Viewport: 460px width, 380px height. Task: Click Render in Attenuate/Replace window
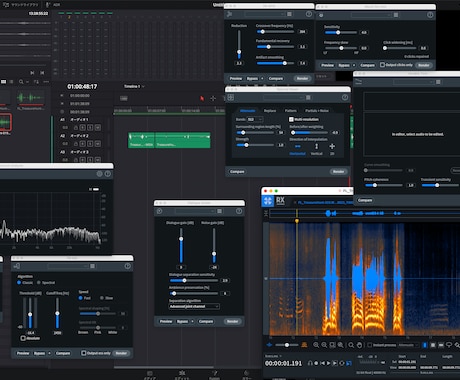click(x=338, y=171)
